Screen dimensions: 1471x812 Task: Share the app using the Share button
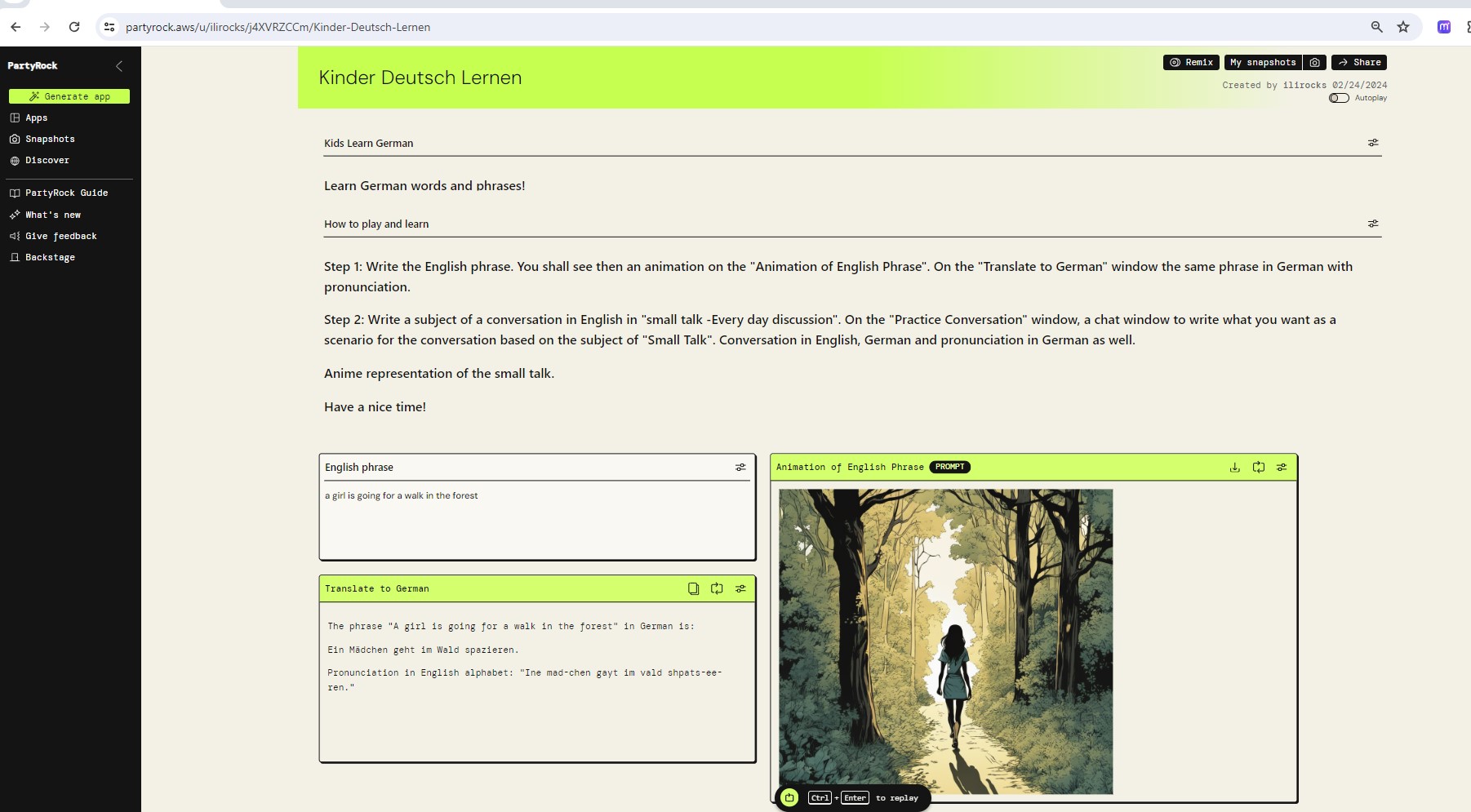pyautogui.click(x=1358, y=63)
